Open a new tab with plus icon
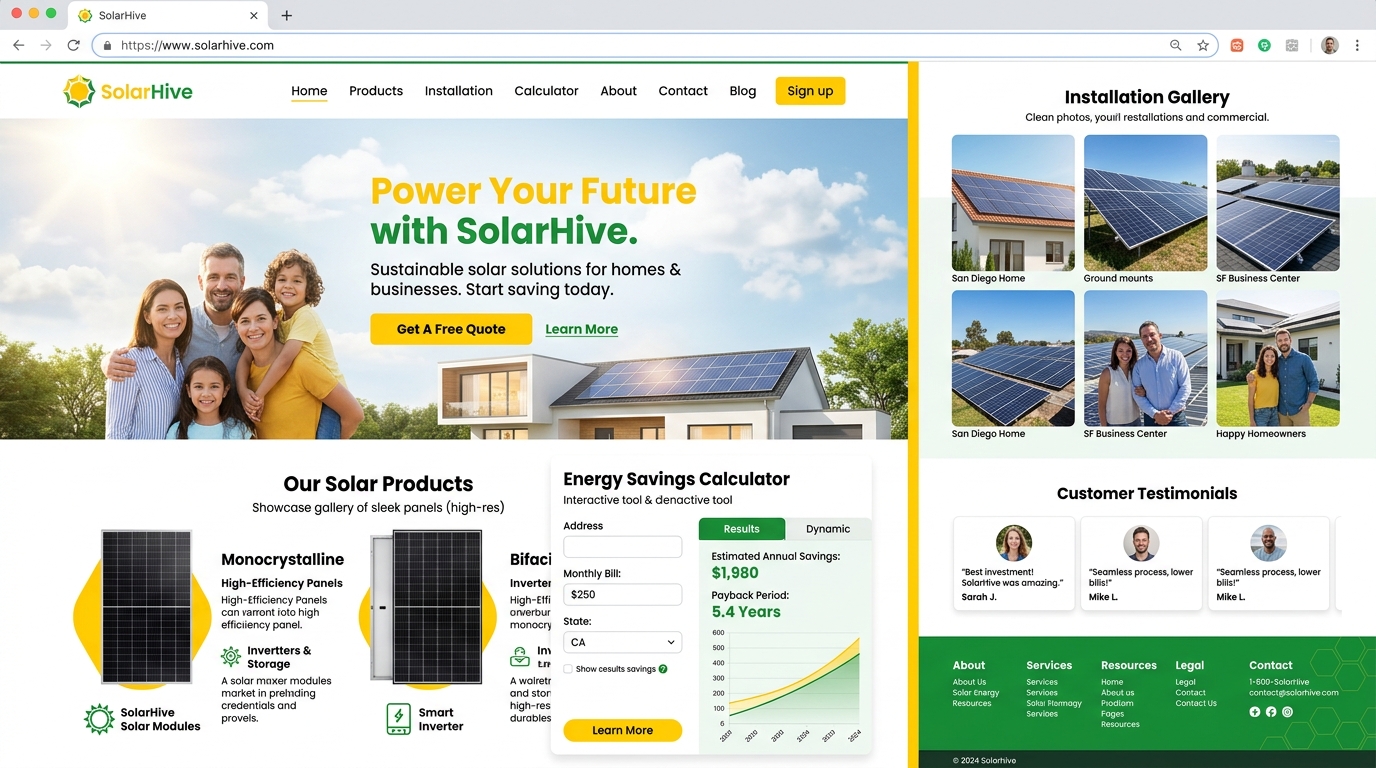This screenshot has height=768, width=1376. click(287, 15)
